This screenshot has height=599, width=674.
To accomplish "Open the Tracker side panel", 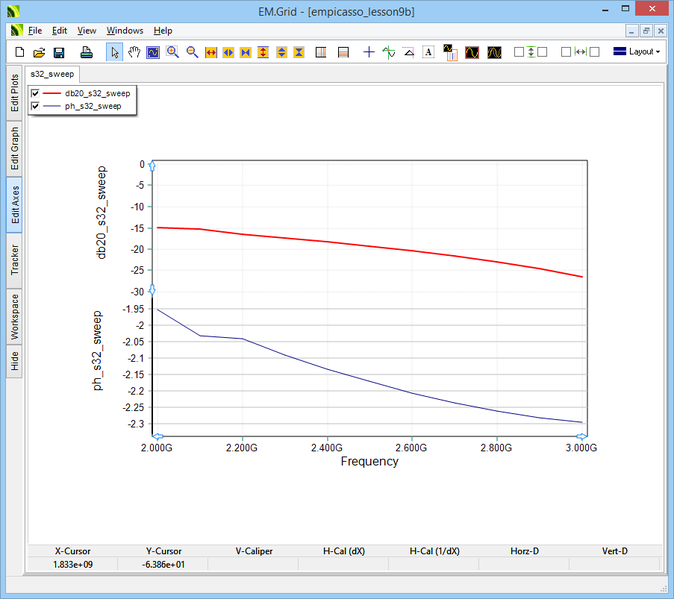I will pyautogui.click(x=14, y=259).
